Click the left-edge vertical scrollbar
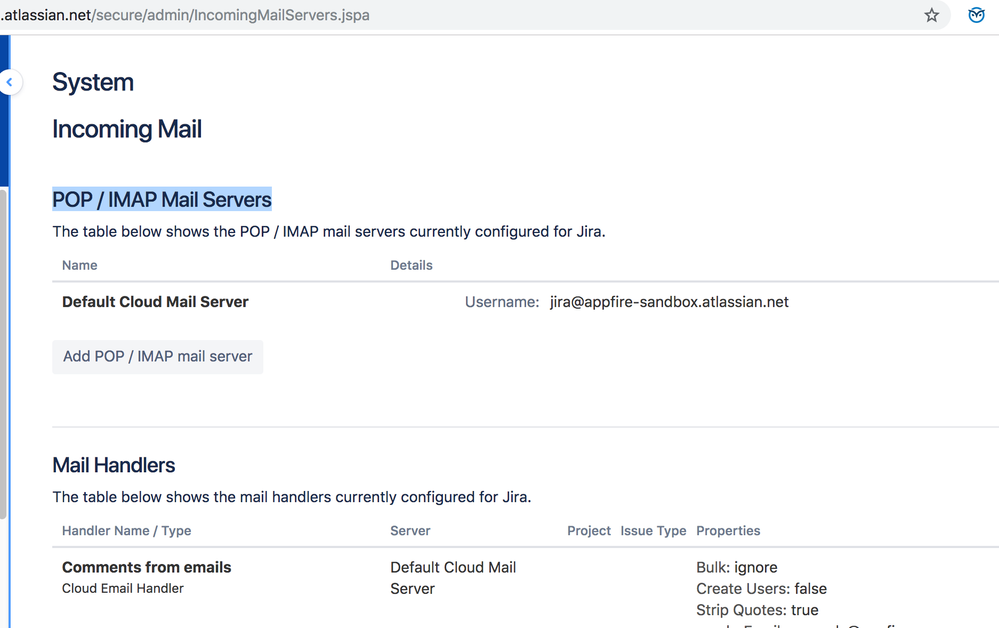999x628 pixels. (x=3, y=353)
